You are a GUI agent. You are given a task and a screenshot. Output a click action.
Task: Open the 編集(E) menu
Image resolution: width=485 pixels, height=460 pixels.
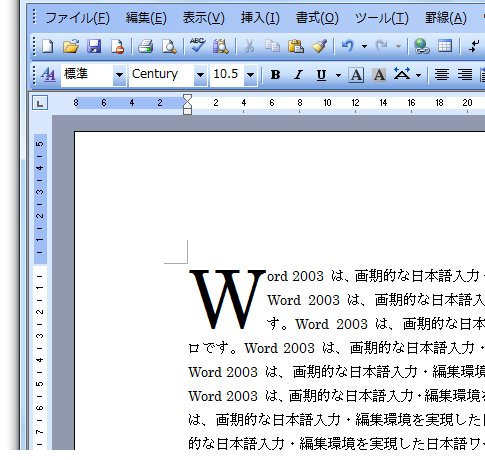click(x=146, y=18)
